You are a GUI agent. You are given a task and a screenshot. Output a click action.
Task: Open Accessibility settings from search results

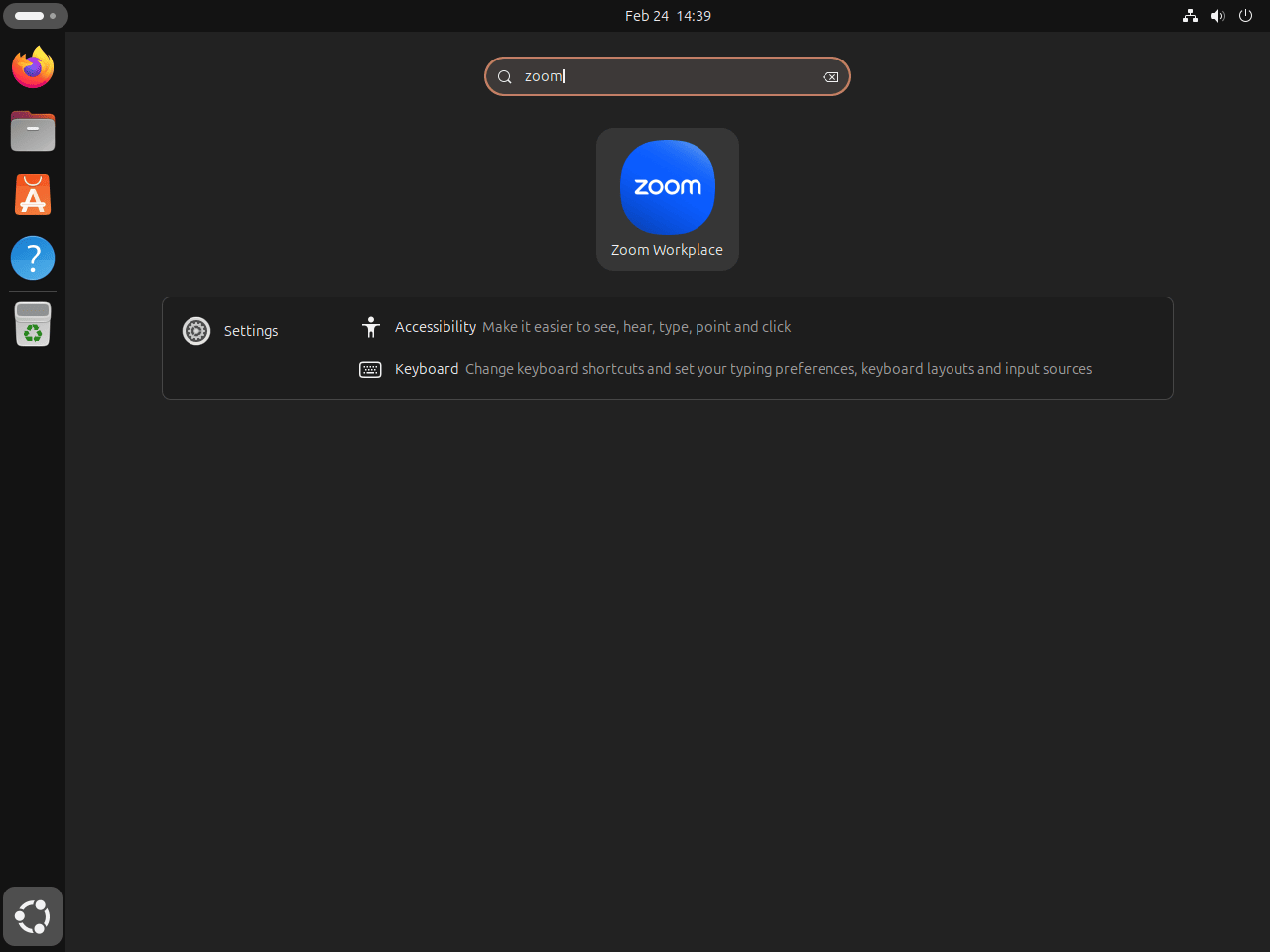pyautogui.click(x=436, y=327)
